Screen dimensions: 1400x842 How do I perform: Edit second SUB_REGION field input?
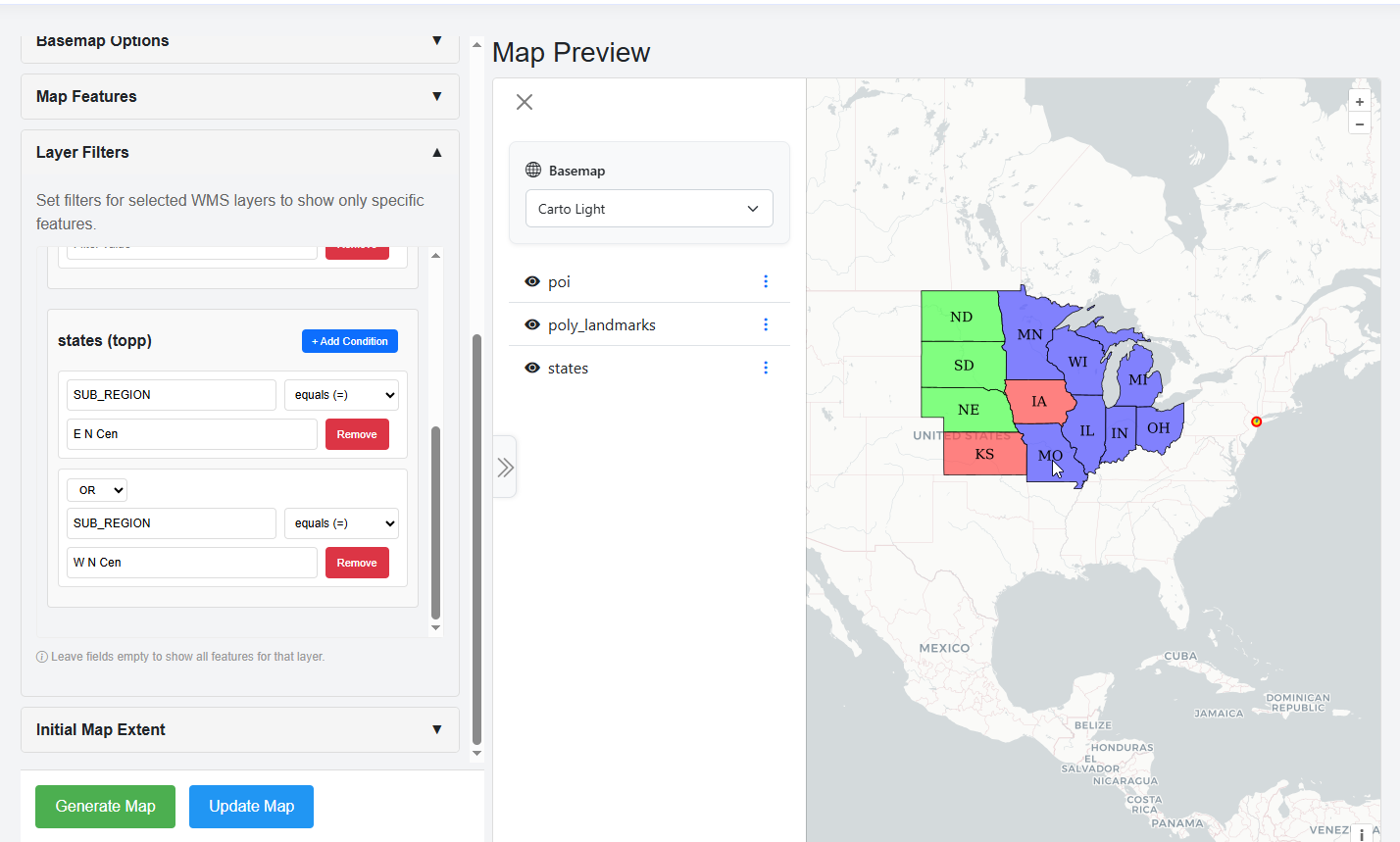pyautogui.click(x=172, y=523)
